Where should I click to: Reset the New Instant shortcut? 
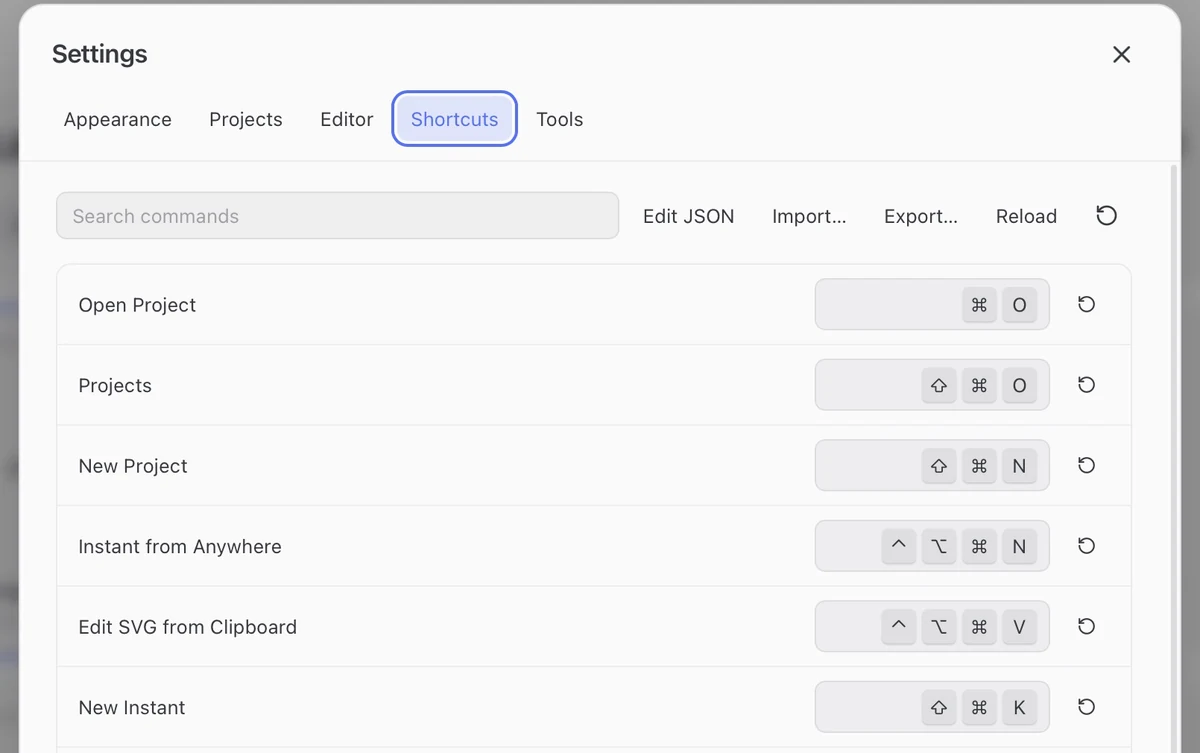[1087, 707]
